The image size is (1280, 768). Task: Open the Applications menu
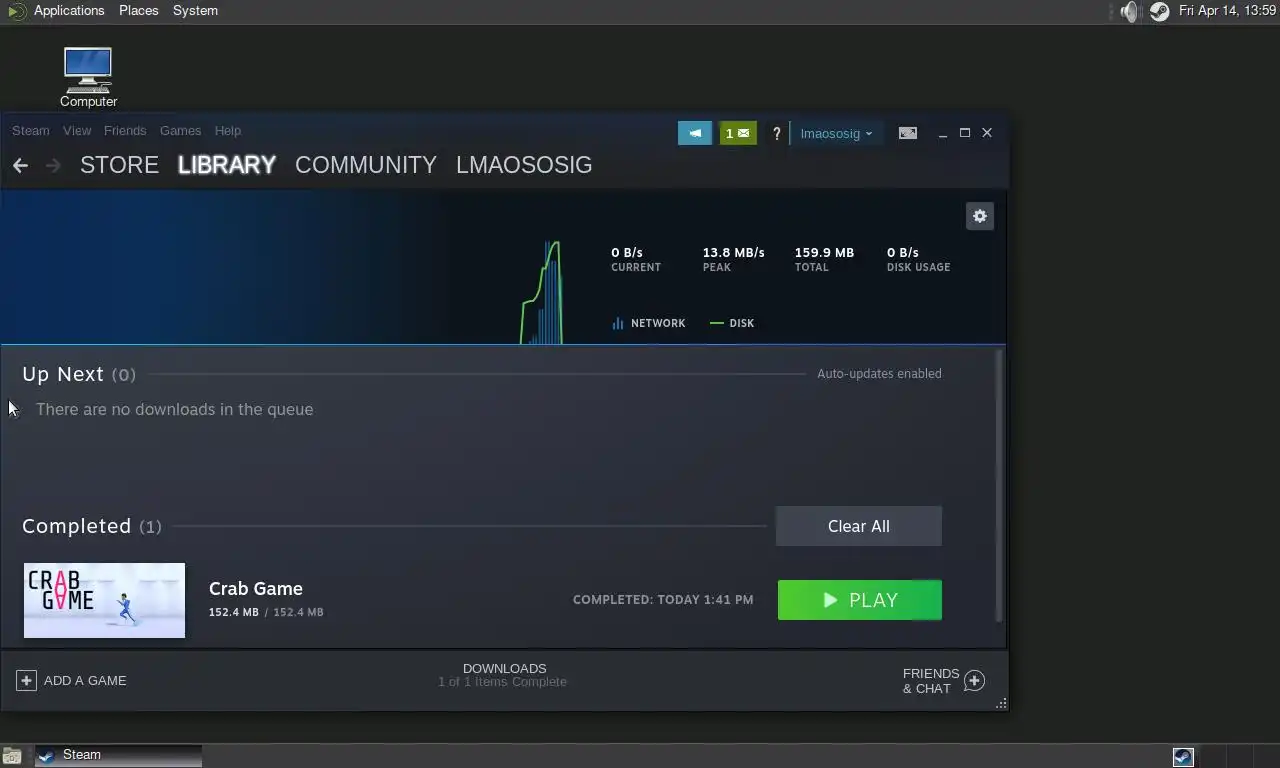click(69, 11)
